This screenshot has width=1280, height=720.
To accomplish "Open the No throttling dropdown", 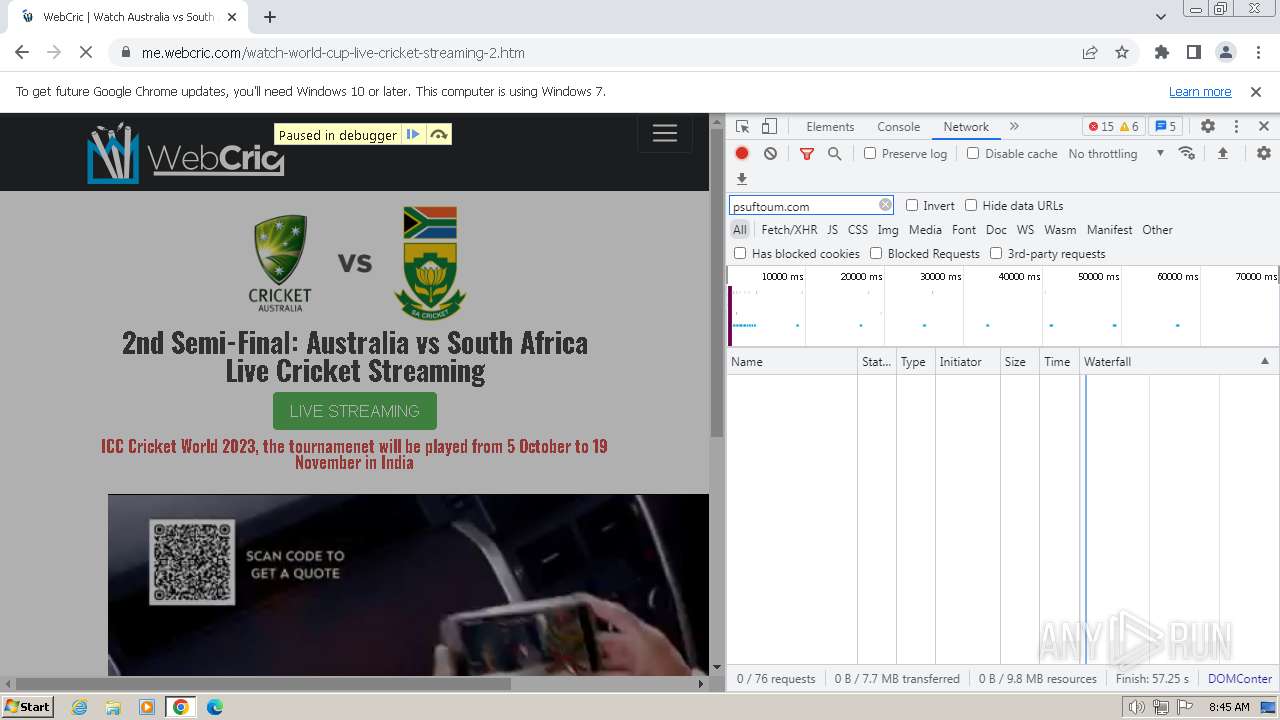I will tap(1116, 154).
